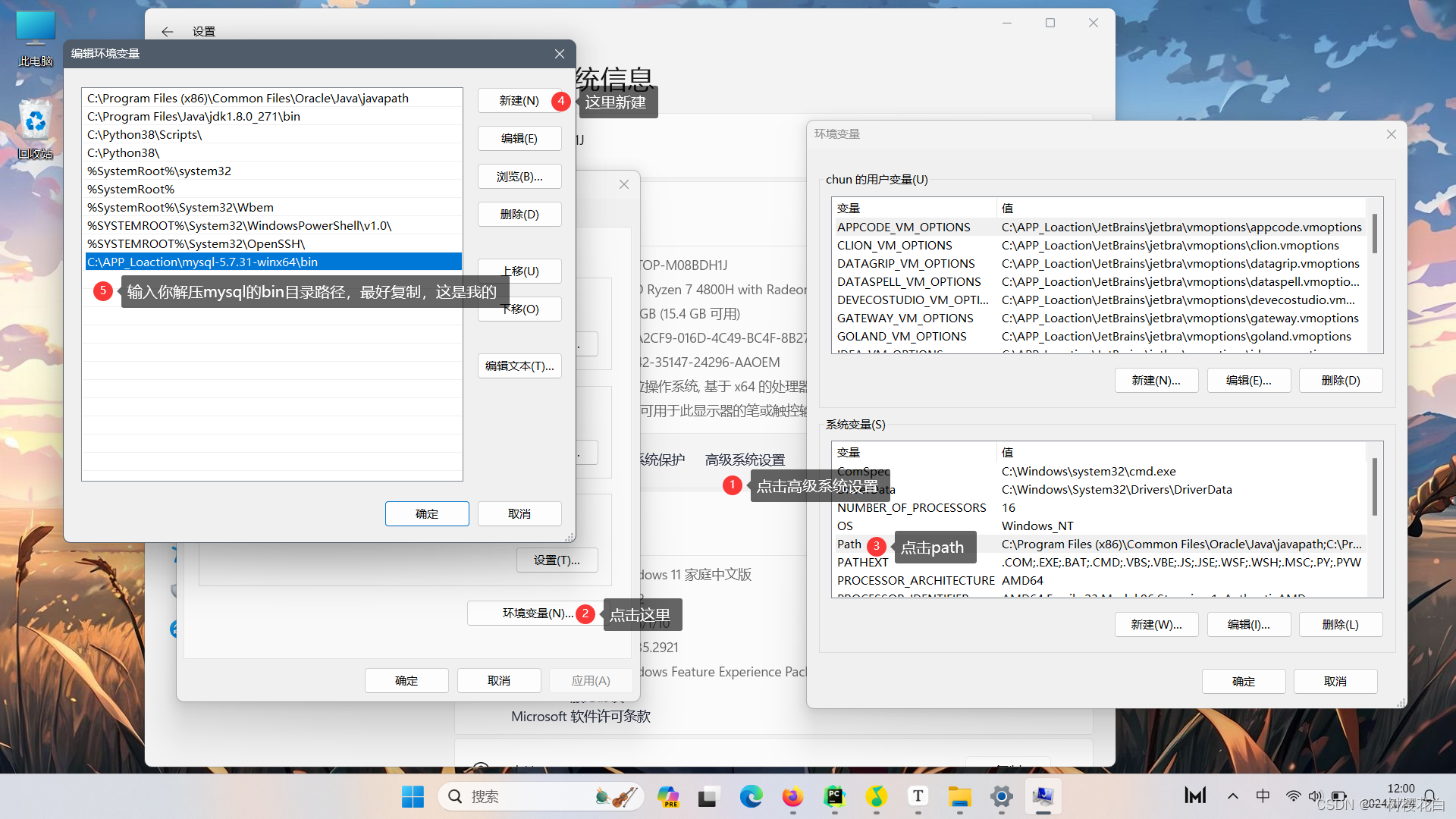Select Path in system variables list
Viewport: 1456px width, 819px height.
pyautogui.click(x=1099, y=544)
